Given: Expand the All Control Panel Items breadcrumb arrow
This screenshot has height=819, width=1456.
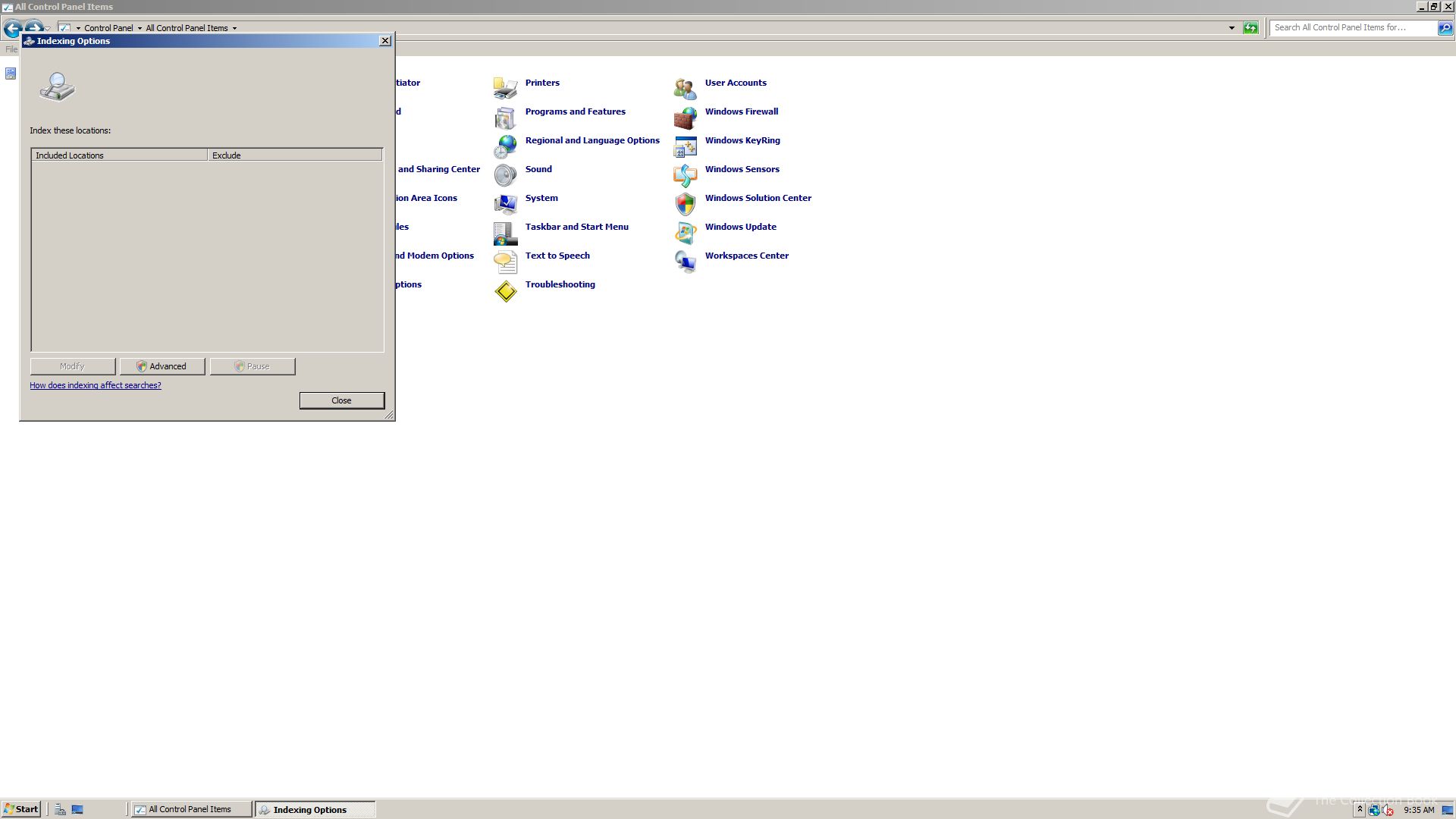Looking at the screenshot, I should coord(234,28).
